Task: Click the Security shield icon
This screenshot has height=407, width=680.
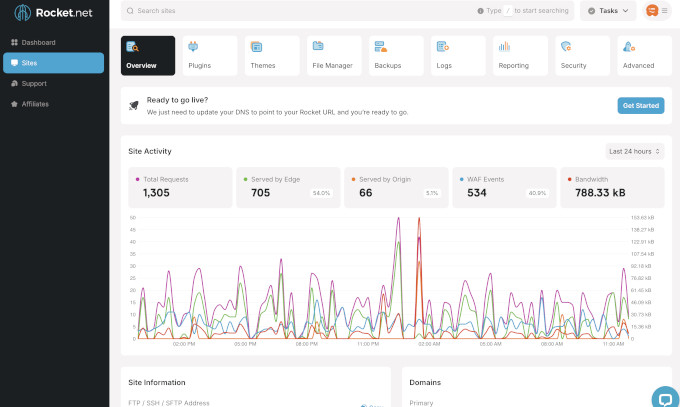Action: [566, 46]
